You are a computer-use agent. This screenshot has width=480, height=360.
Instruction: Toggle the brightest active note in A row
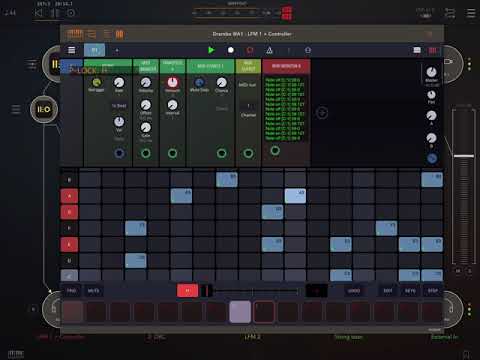pyautogui.click(x=295, y=196)
